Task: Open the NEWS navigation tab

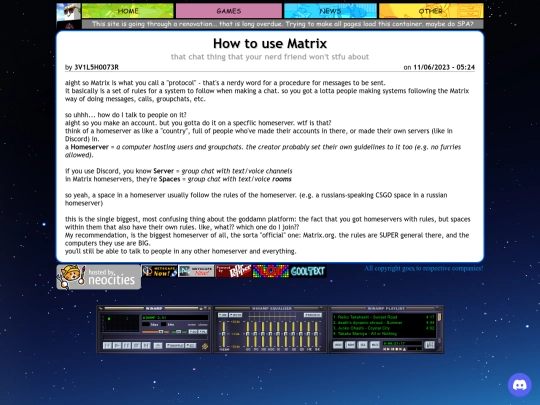Action: [330, 11]
